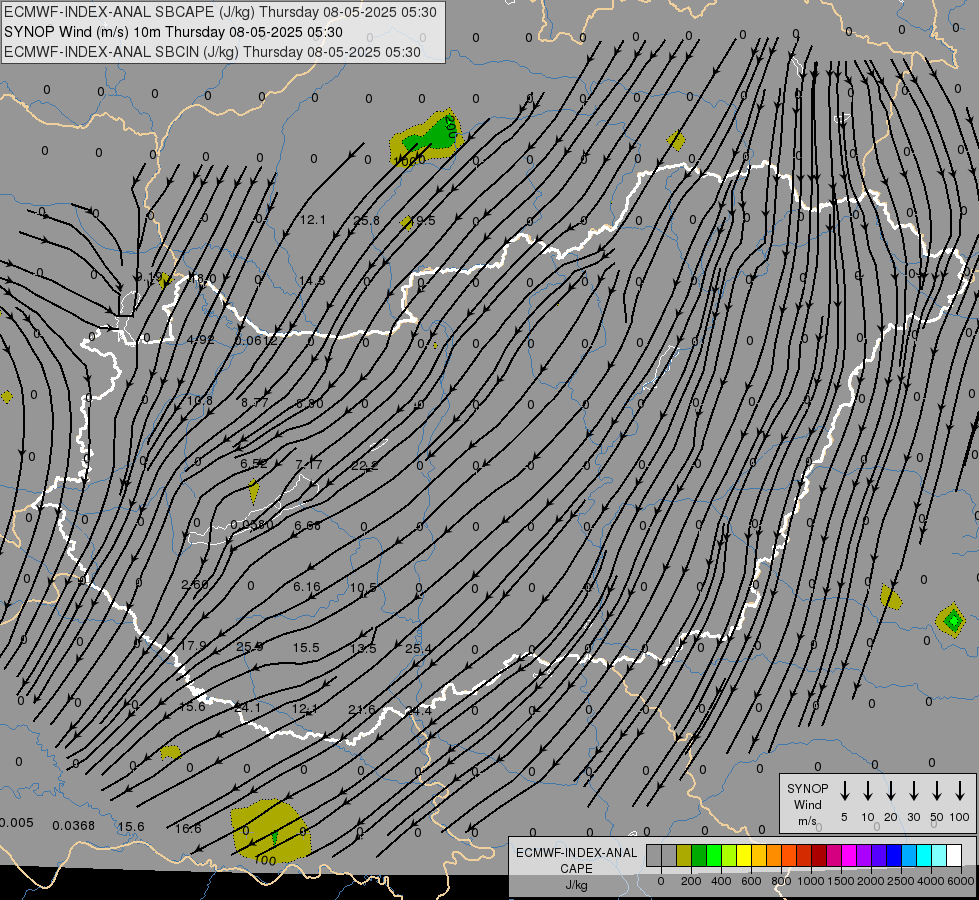Click the 19.5 grid value on map
Viewport: 979px width, 900px height.
[x=423, y=220]
